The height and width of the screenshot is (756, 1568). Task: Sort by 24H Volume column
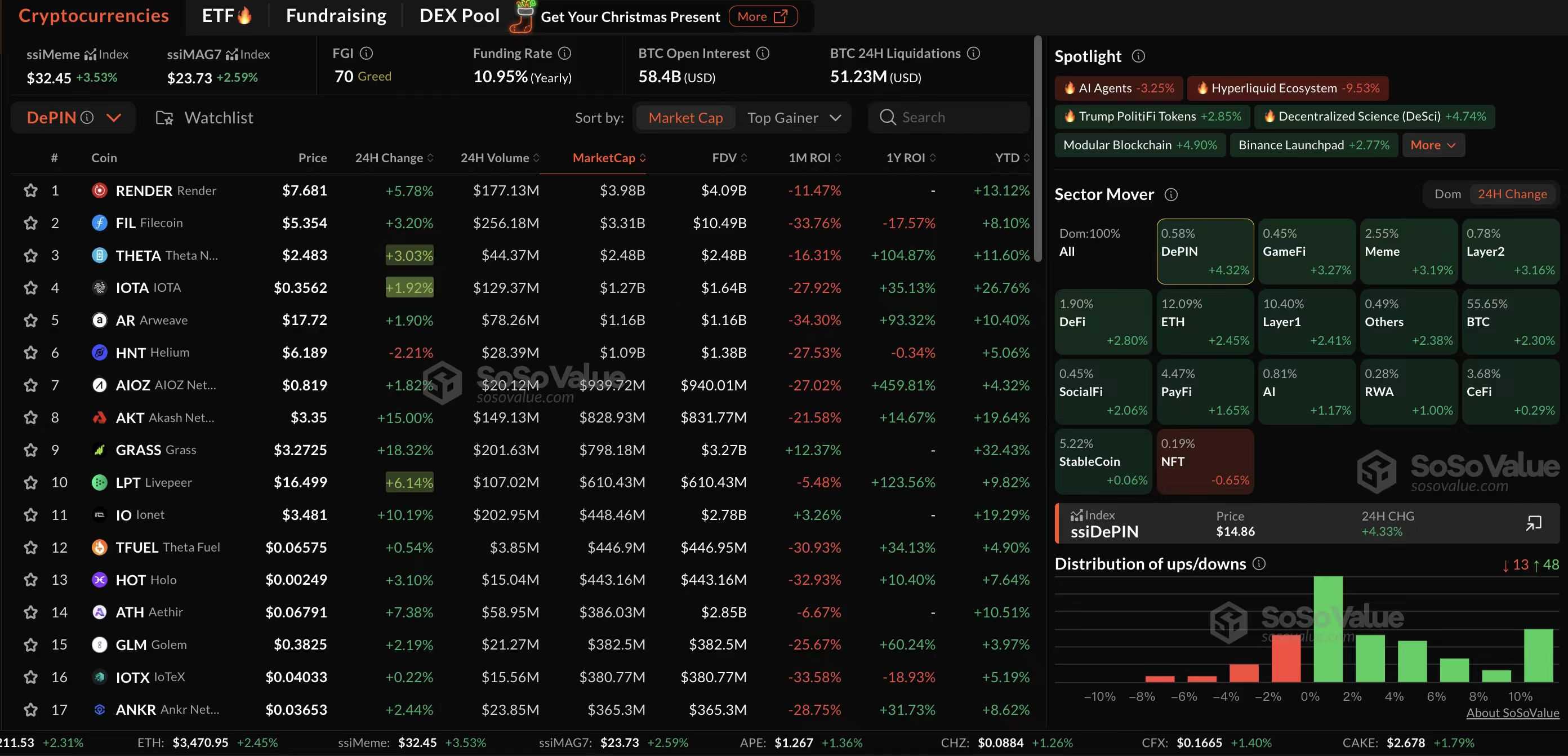[500, 158]
